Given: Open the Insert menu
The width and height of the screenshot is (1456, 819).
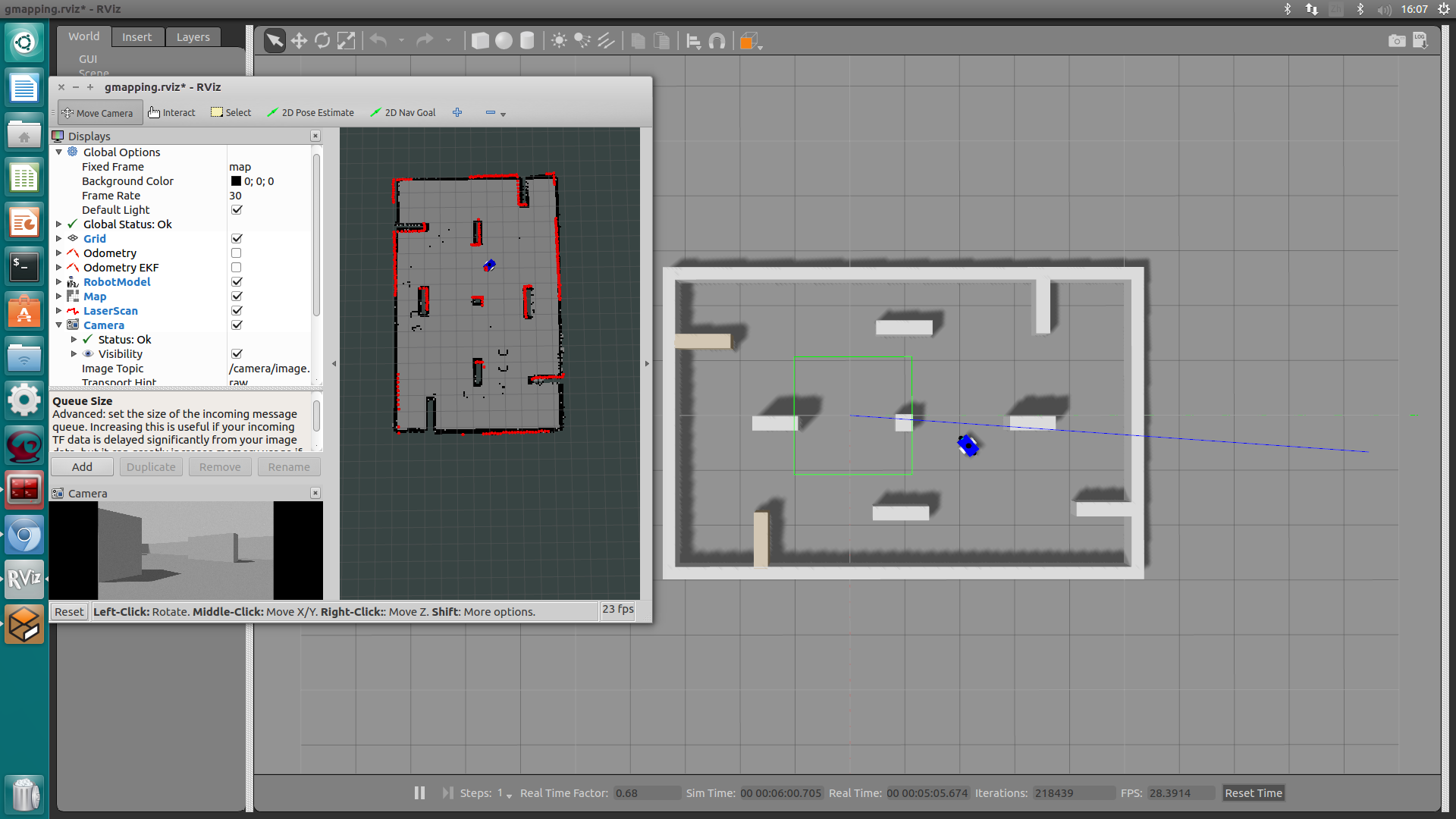Looking at the screenshot, I should coord(135,36).
